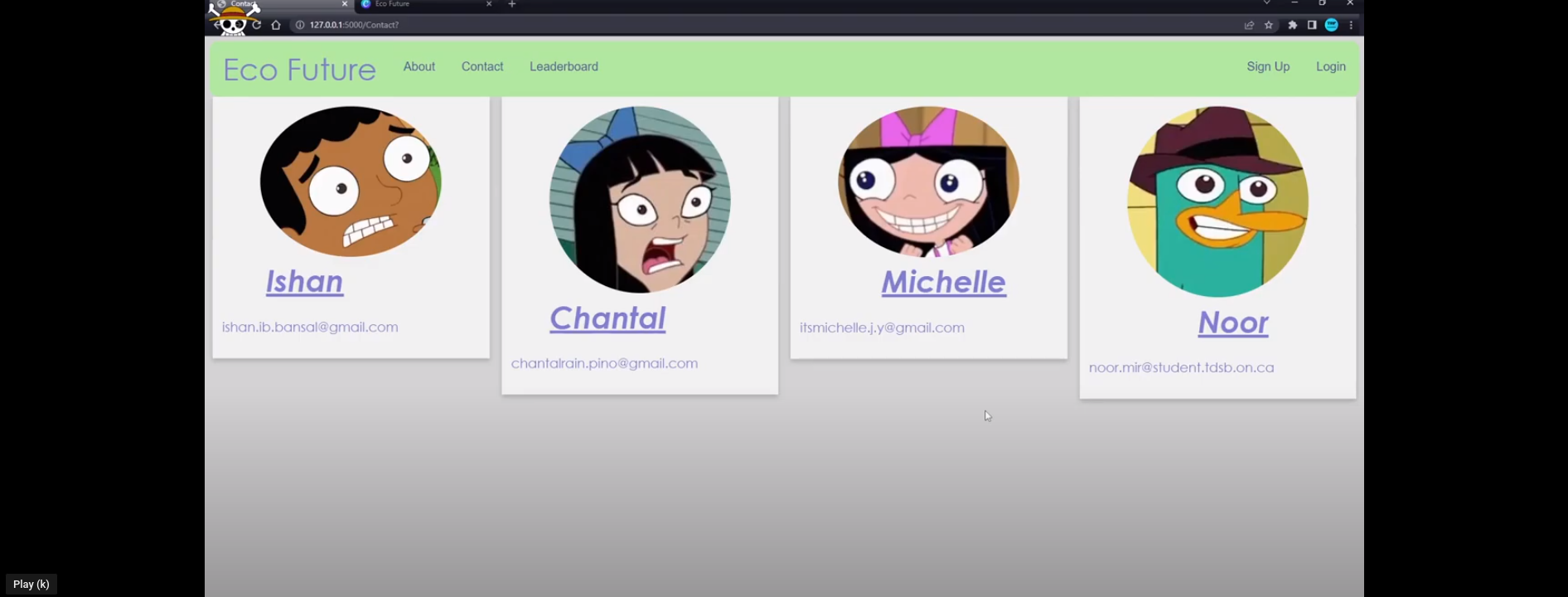The width and height of the screenshot is (1568, 597).
Task: Select email ishan.ib.bansal@gmail.com
Action: pyautogui.click(x=310, y=327)
